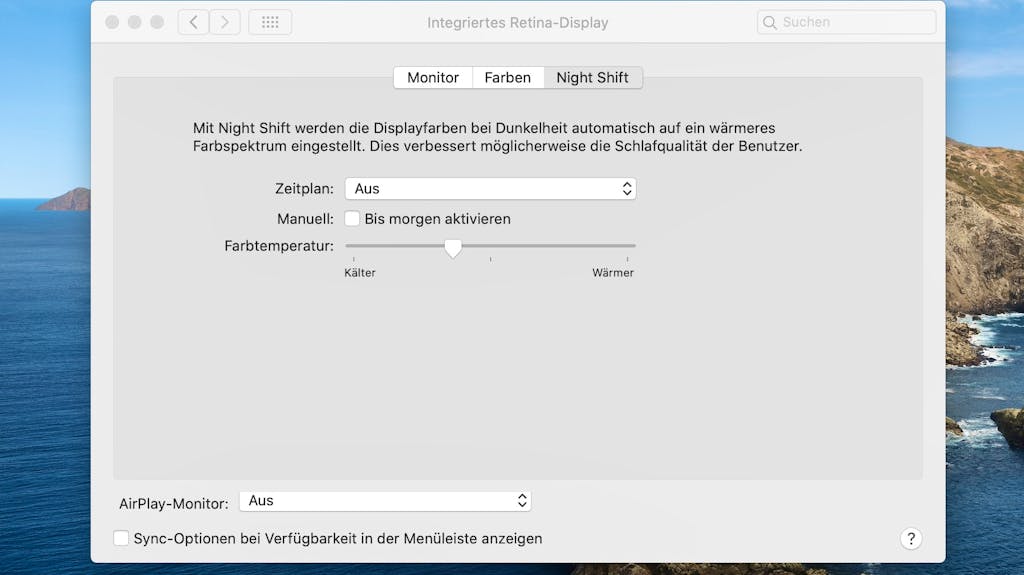Click the Kälter label under slider
The height and width of the screenshot is (575, 1024).
pos(360,273)
